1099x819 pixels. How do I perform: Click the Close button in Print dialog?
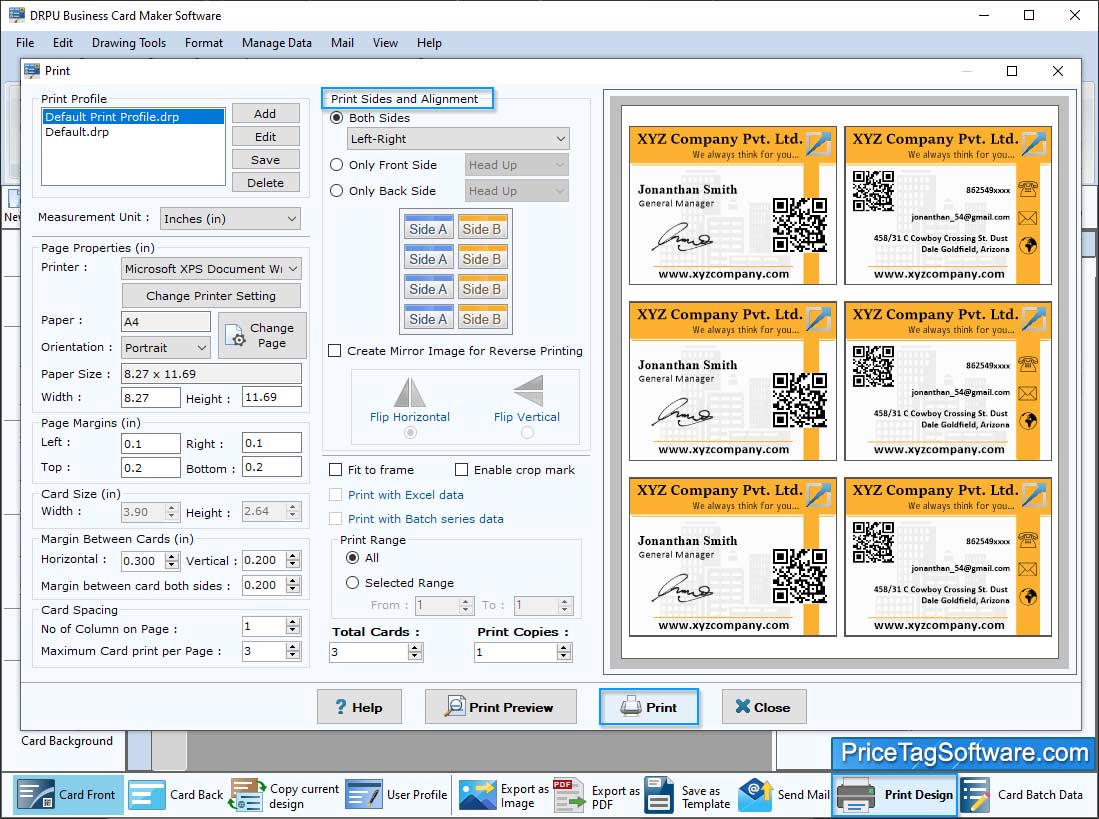(x=764, y=707)
